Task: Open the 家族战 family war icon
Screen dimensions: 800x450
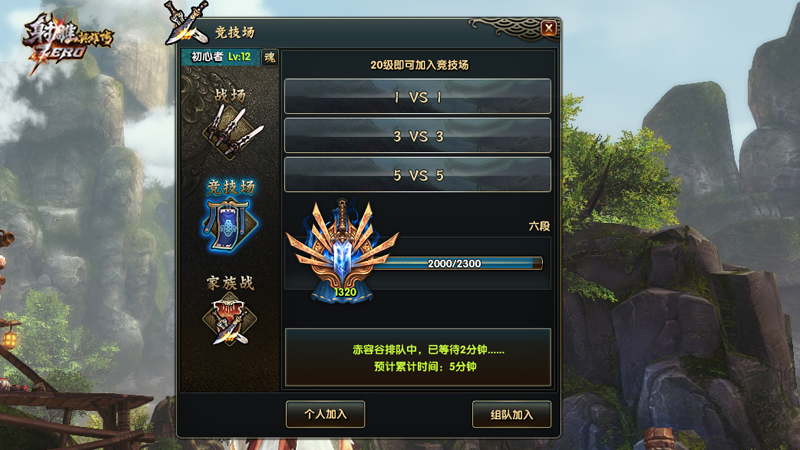Action: [230, 321]
